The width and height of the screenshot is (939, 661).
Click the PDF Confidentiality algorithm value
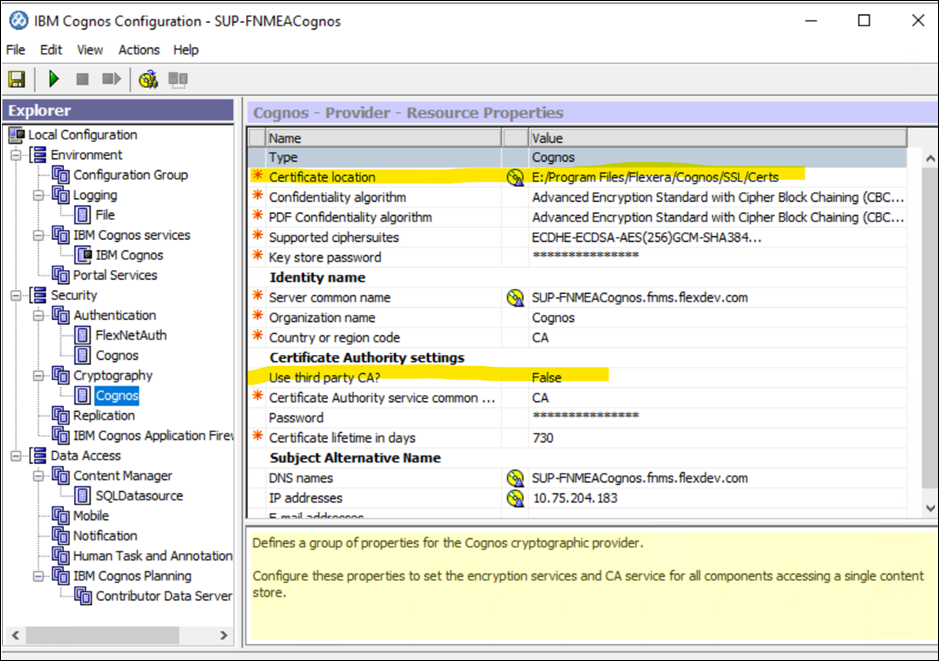point(718,217)
